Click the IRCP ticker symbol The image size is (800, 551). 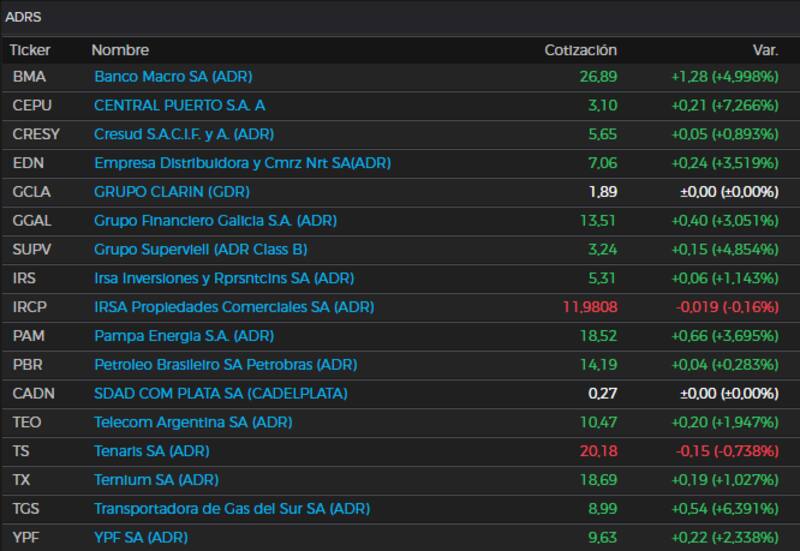coord(28,307)
